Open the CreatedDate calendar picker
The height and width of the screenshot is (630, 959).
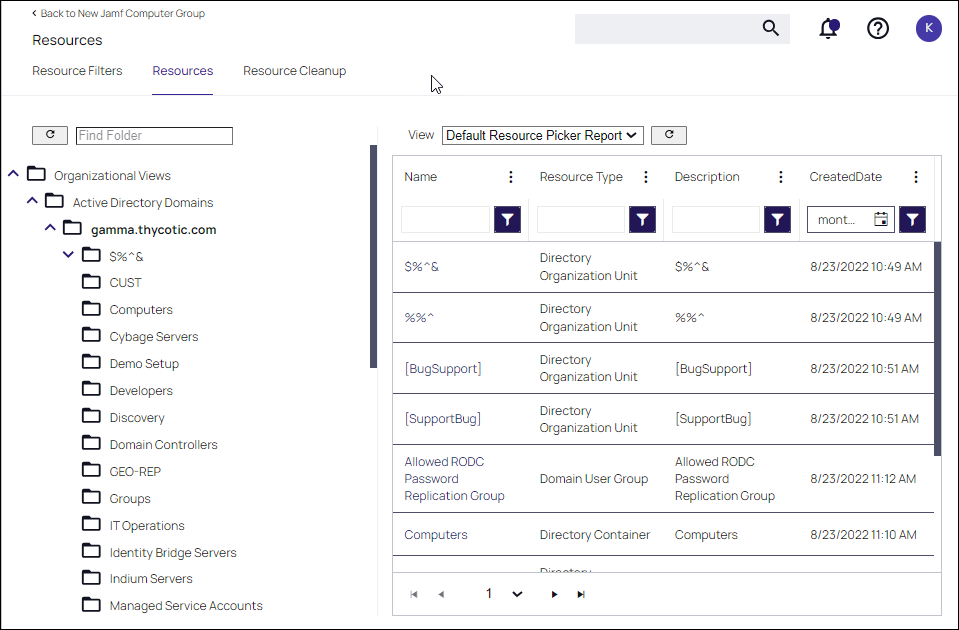coord(881,219)
